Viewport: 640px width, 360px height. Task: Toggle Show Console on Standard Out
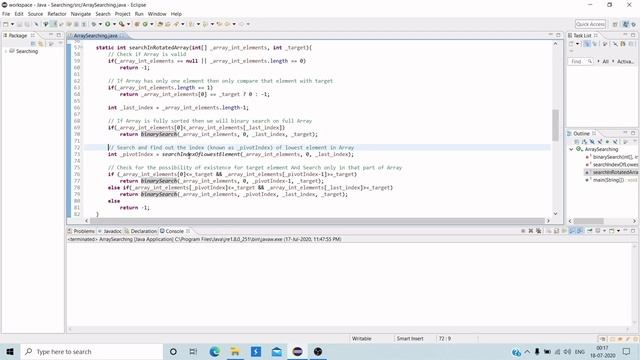(x=572, y=231)
